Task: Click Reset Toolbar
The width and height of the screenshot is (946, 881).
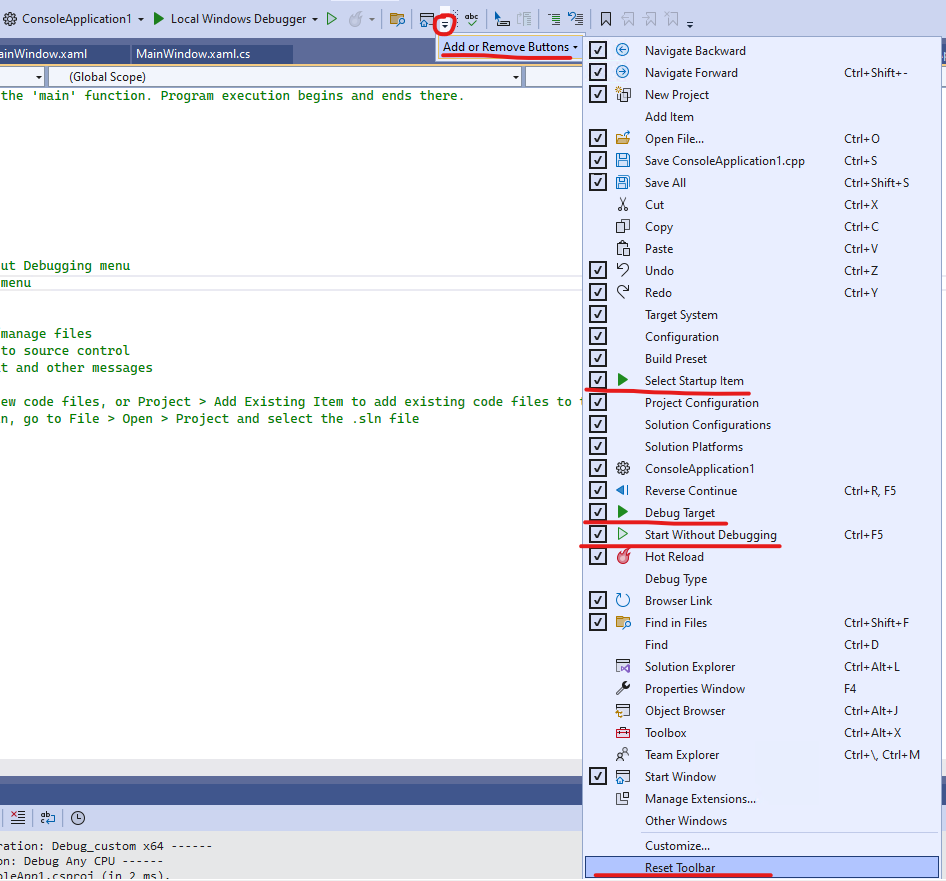Action: click(762, 867)
